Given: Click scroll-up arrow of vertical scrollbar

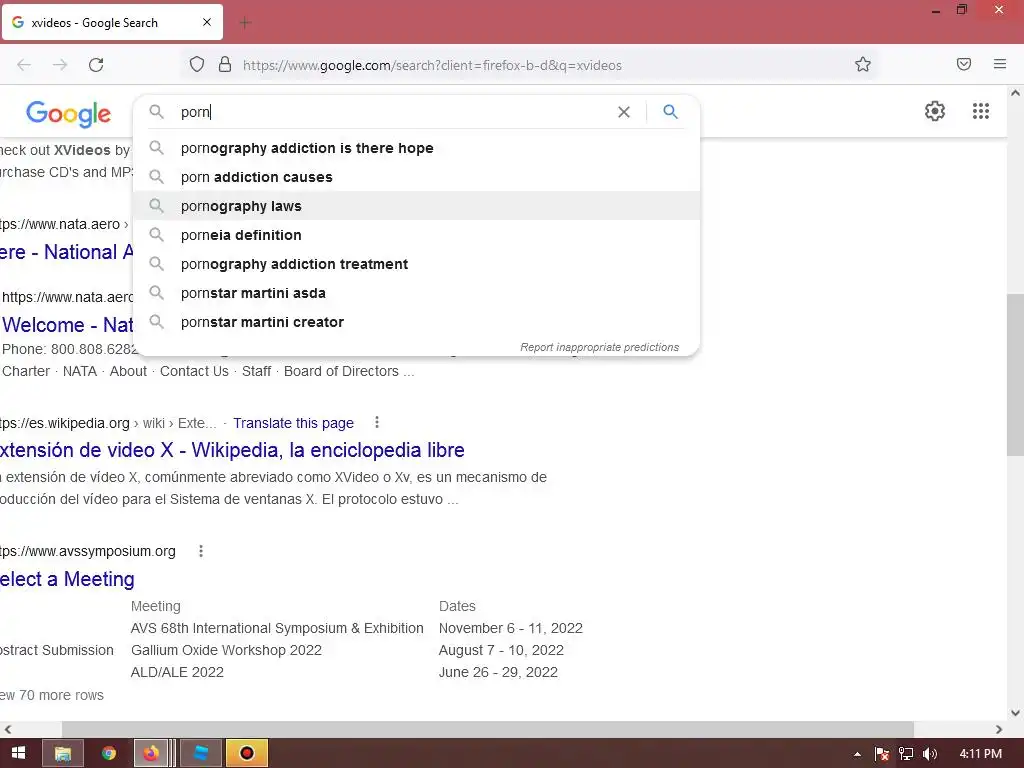Looking at the screenshot, I should point(1015,93).
